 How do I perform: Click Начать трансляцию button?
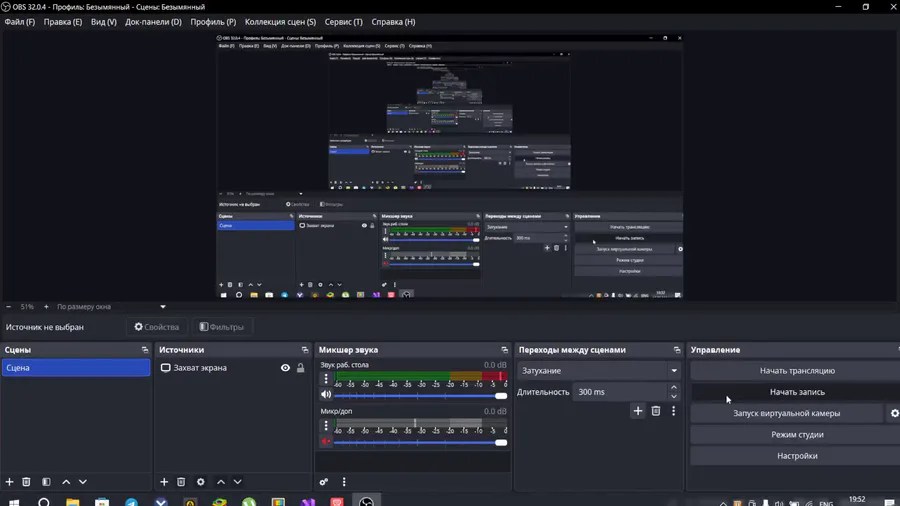[x=797, y=371]
